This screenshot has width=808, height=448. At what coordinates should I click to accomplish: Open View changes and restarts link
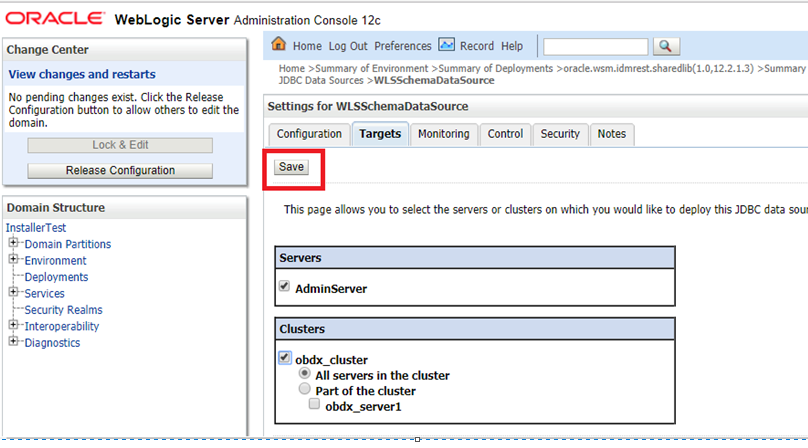82,74
